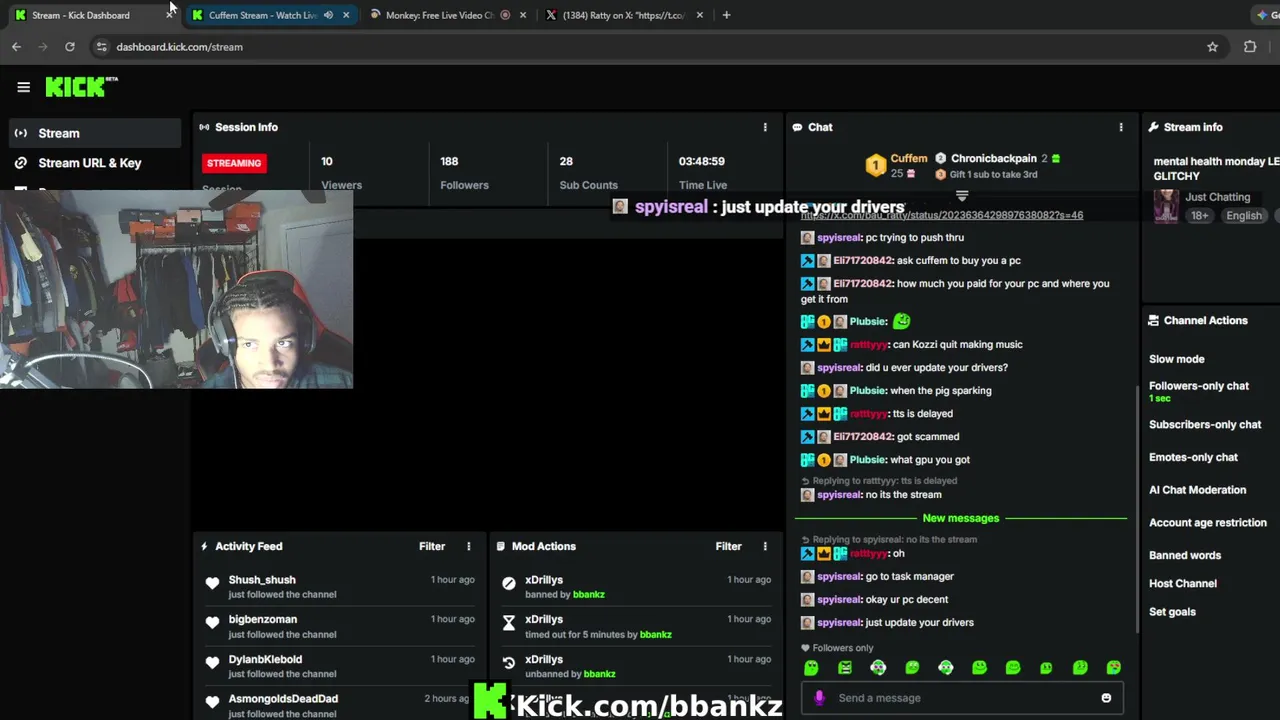Click the ban icon next to xDrillys
The height and width of the screenshot is (720, 1280).
point(508,583)
